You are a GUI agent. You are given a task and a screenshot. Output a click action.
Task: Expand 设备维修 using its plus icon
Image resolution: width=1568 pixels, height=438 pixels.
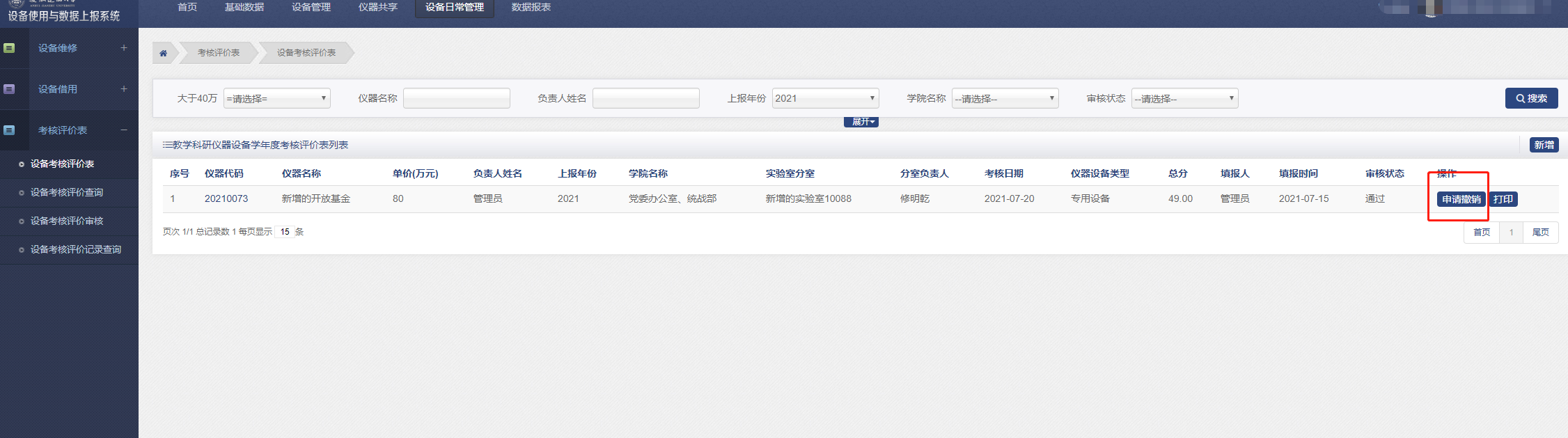(x=124, y=48)
